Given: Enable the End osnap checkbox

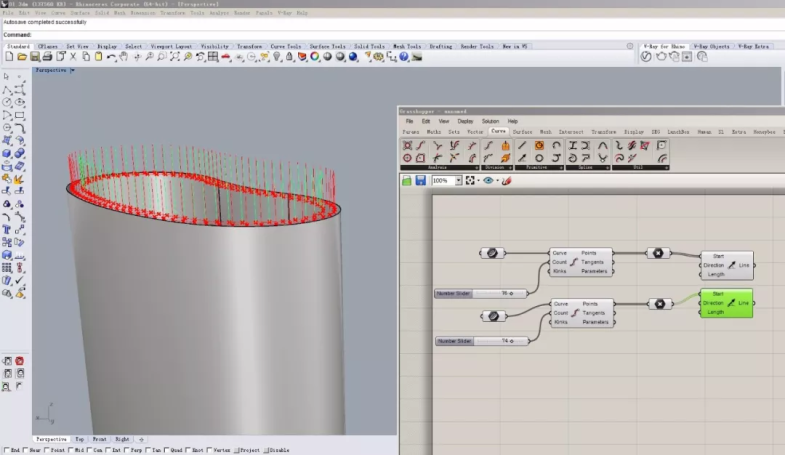Looking at the screenshot, I should 5,450.
